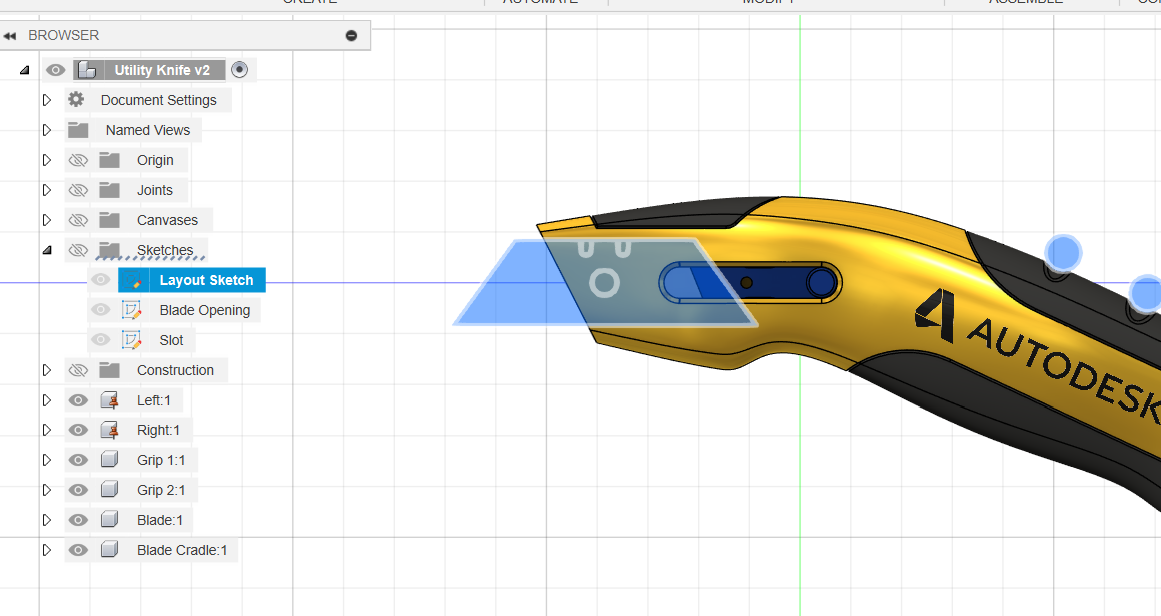Show the Sketches folder using its eye
Viewport: 1161px width, 616px height.
78,250
